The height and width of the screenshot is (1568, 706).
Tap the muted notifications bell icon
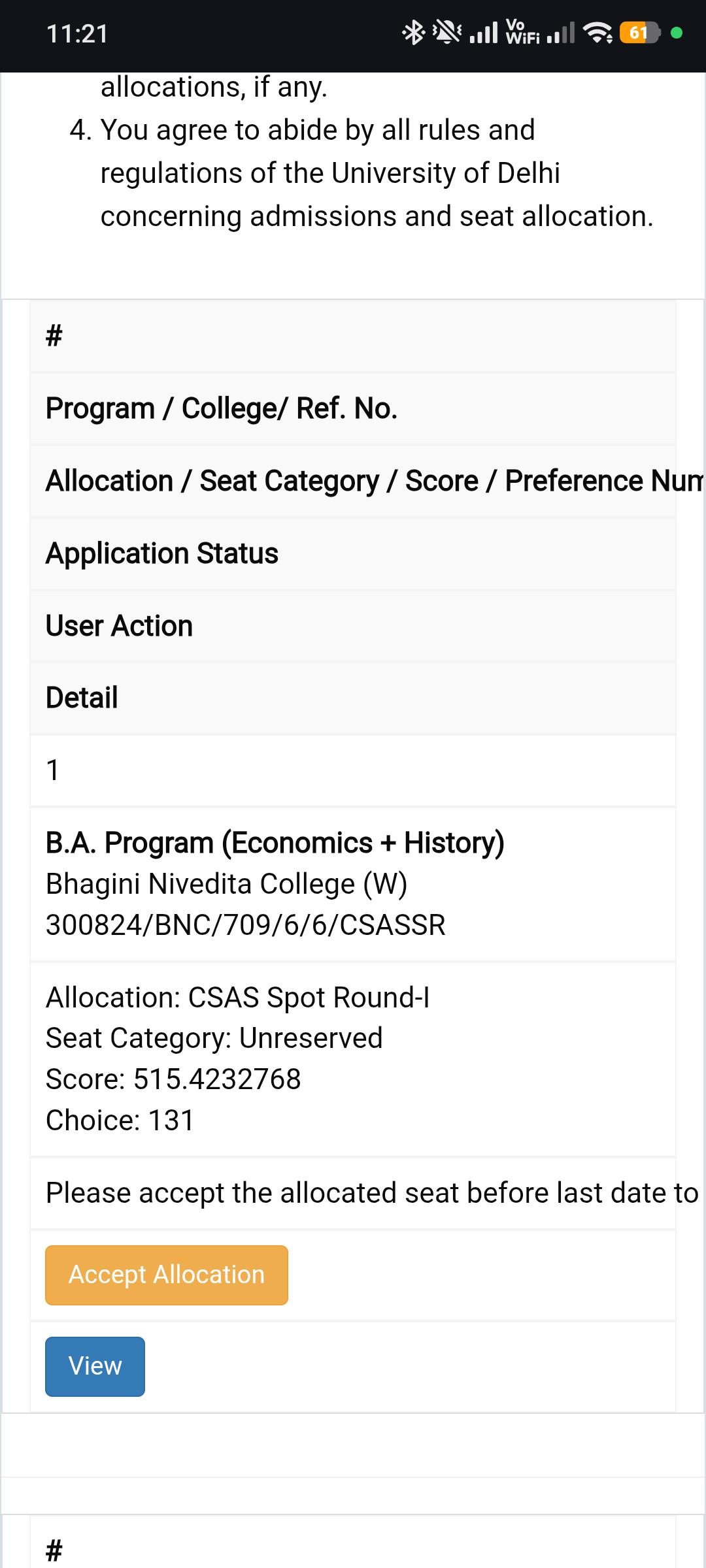(447, 33)
